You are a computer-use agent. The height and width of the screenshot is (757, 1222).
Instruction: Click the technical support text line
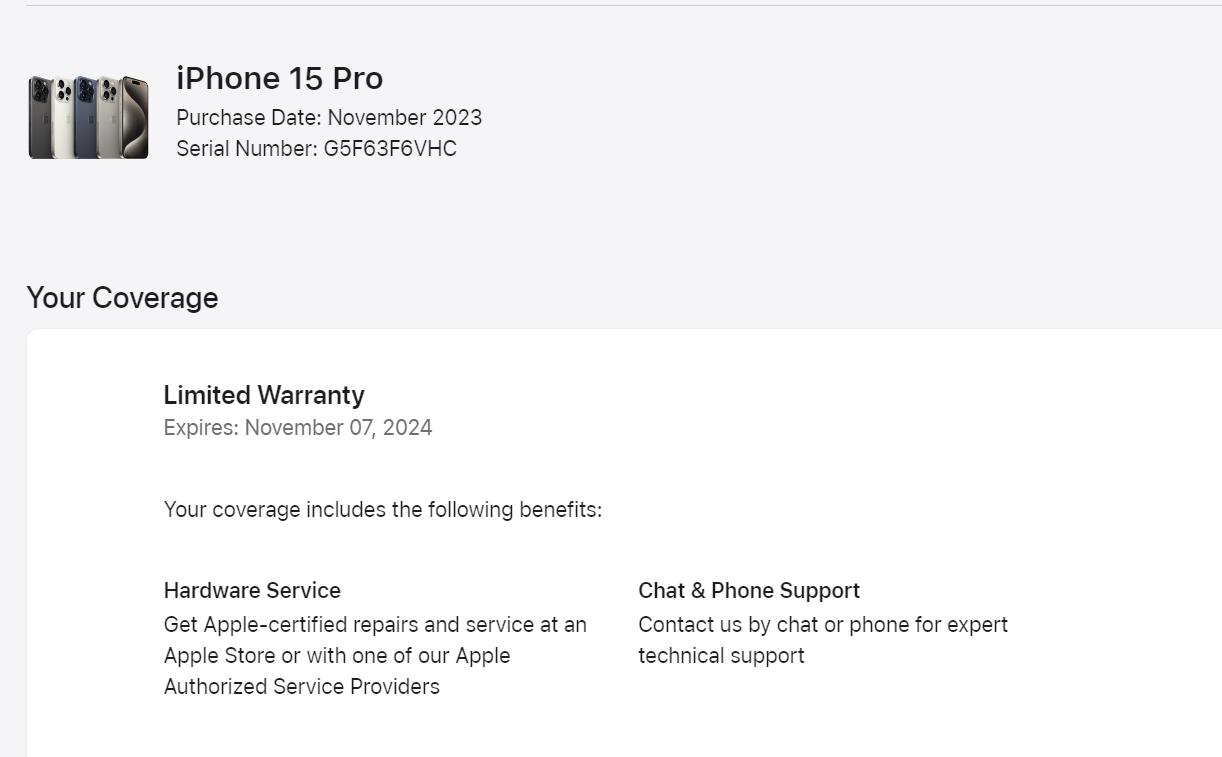(721, 656)
